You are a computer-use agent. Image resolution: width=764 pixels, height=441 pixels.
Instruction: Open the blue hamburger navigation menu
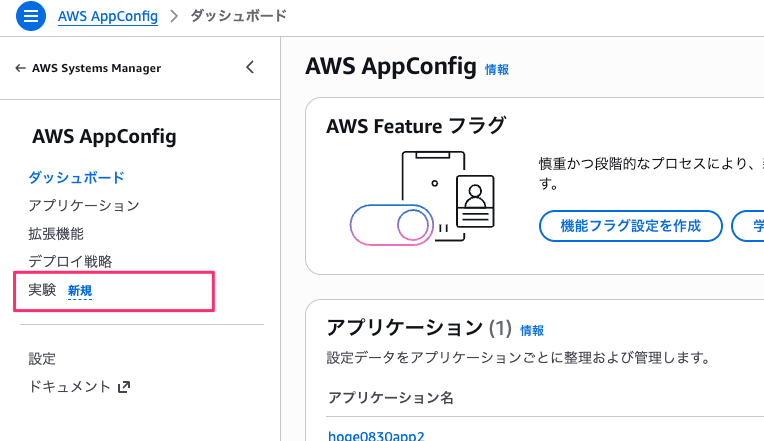point(31,16)
